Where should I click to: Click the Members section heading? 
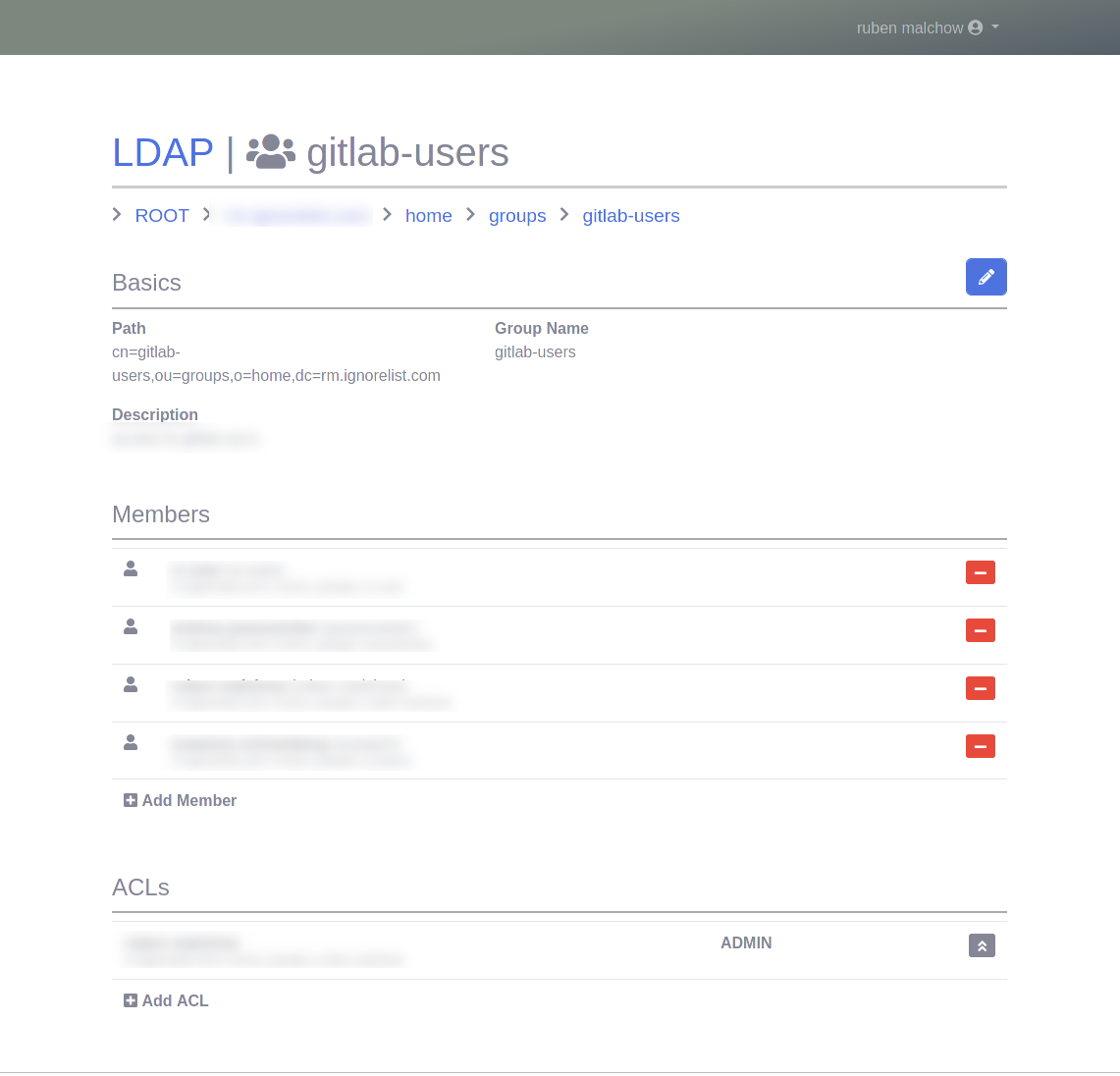coord(161,514)
